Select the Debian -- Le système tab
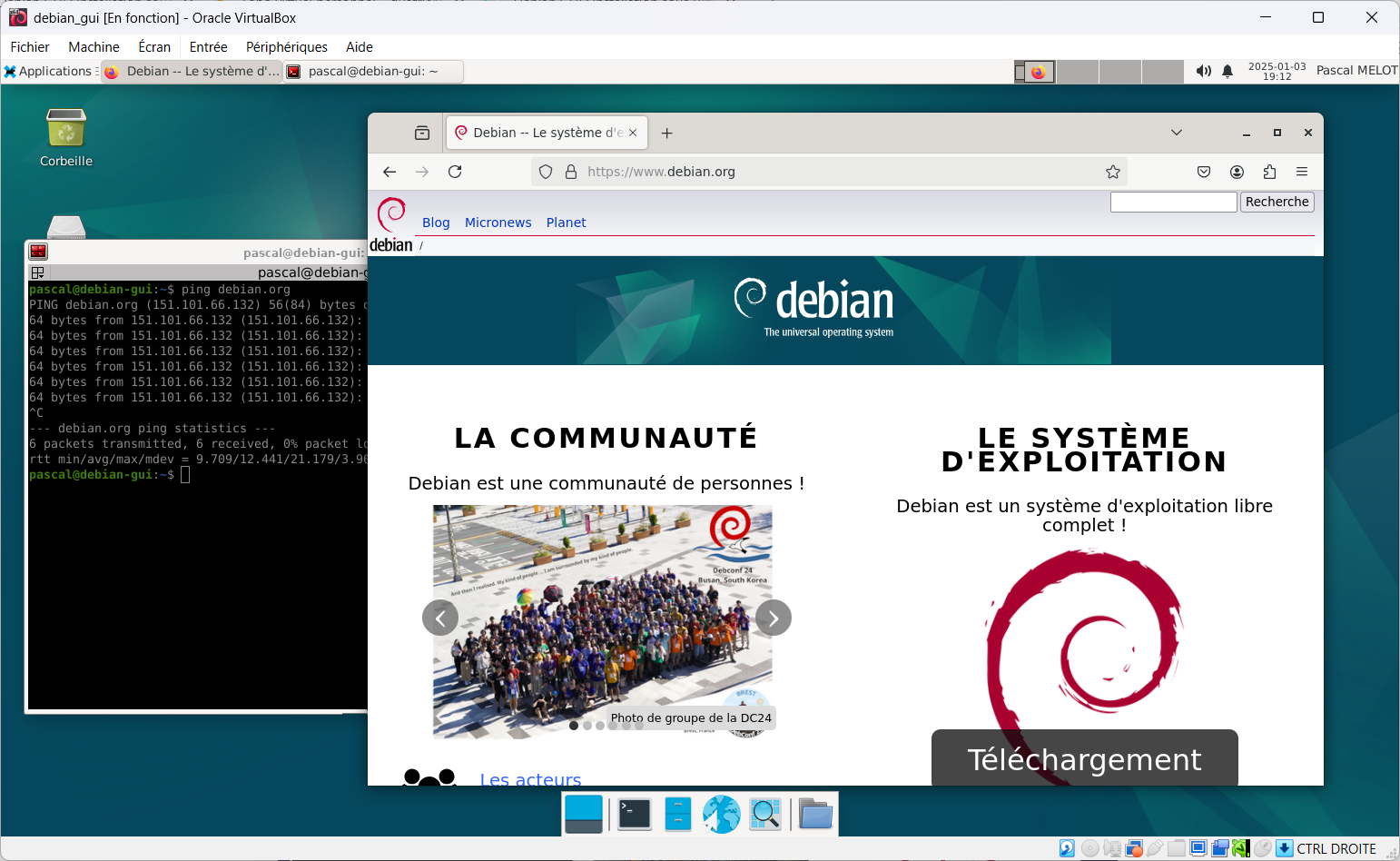 coord(546,133)
